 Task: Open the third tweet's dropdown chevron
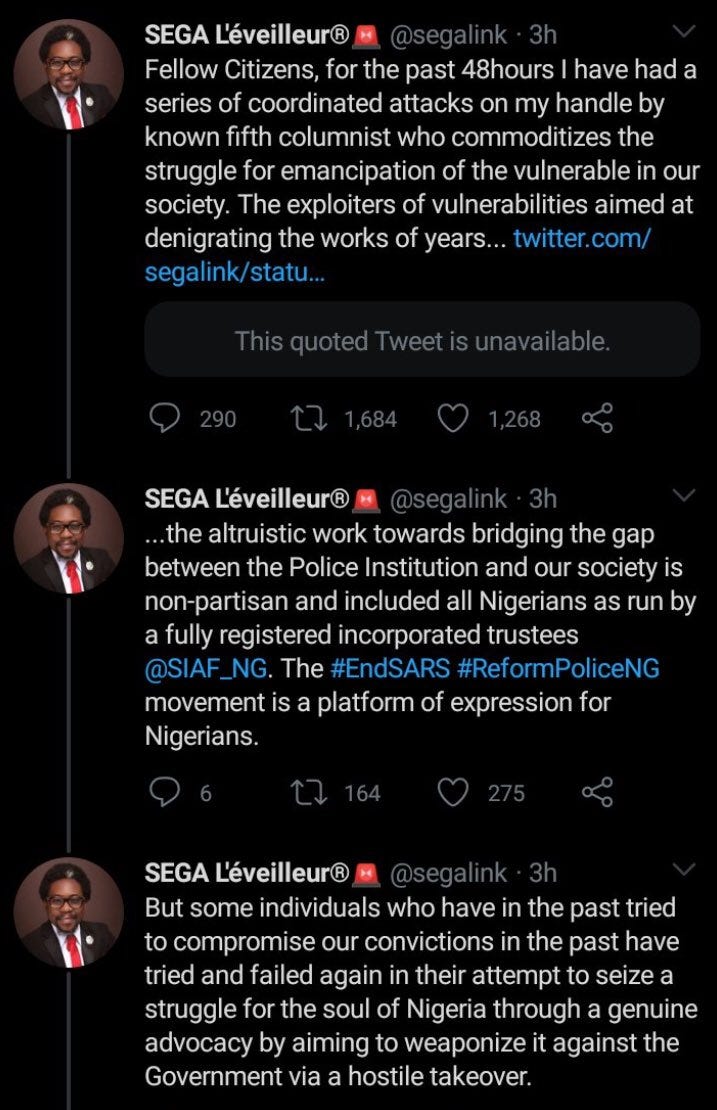684,870
